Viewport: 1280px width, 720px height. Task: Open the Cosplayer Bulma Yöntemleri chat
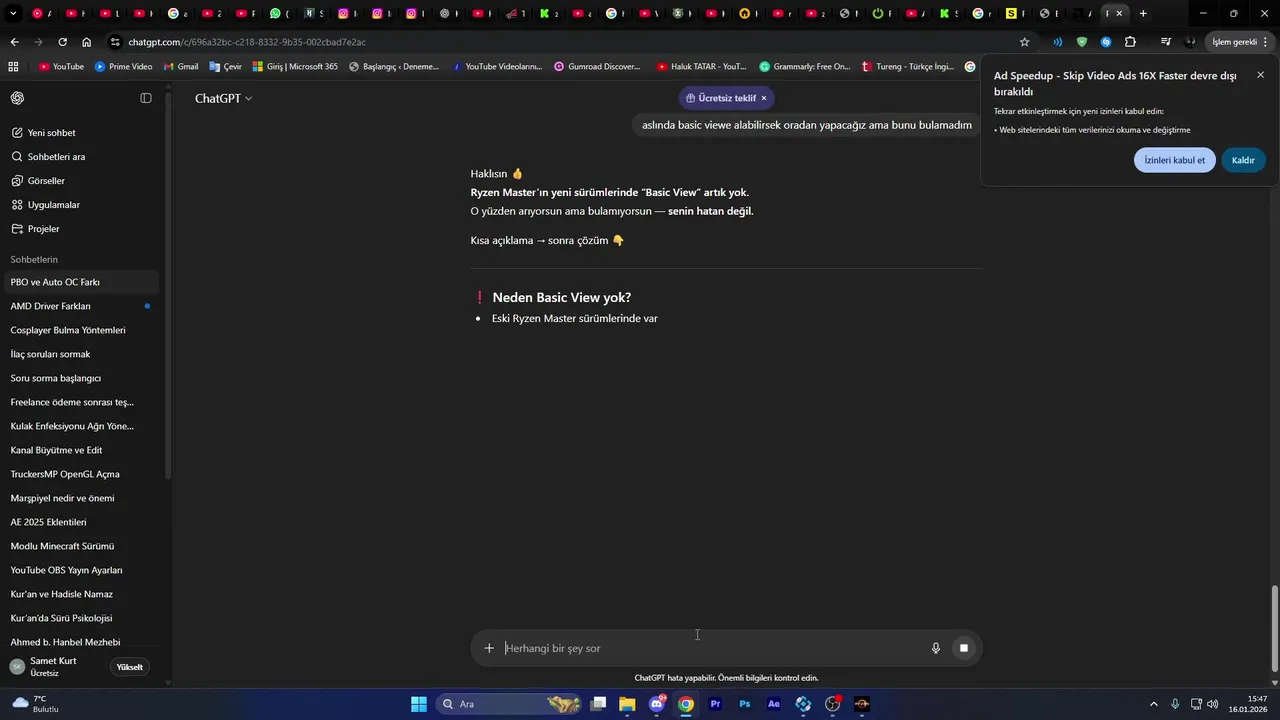[x=82, y=330]
